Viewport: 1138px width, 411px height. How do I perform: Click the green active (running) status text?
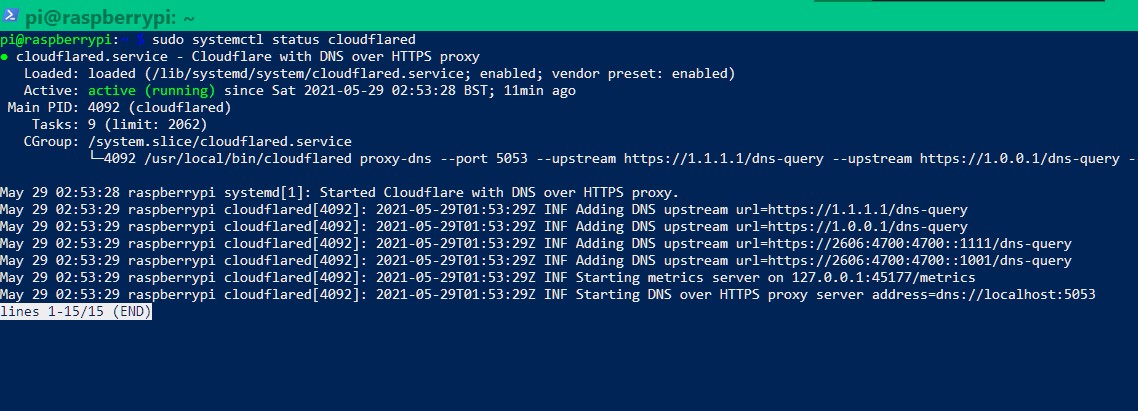pos(152,91)
